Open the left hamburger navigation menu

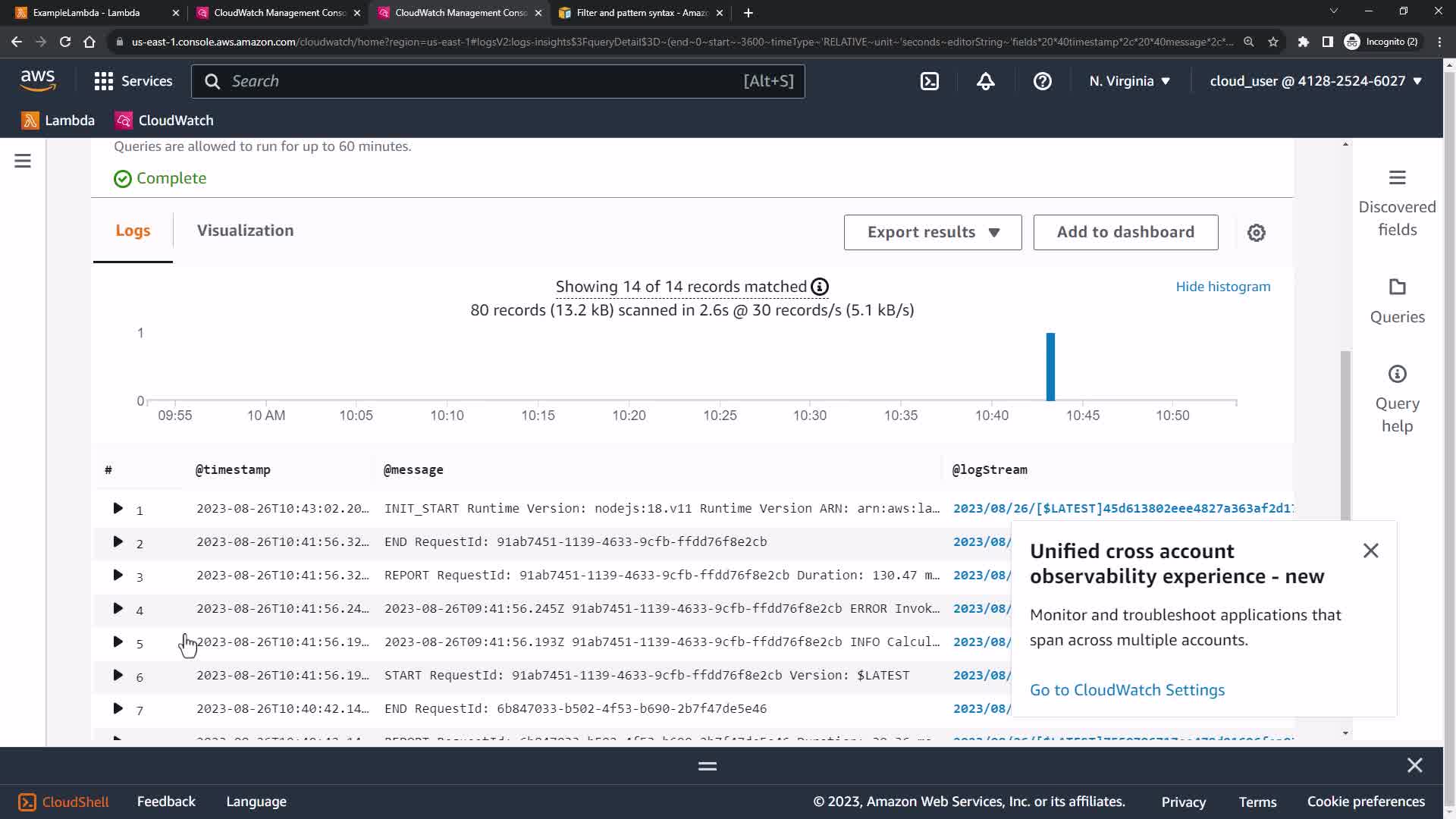pos(23,161)
